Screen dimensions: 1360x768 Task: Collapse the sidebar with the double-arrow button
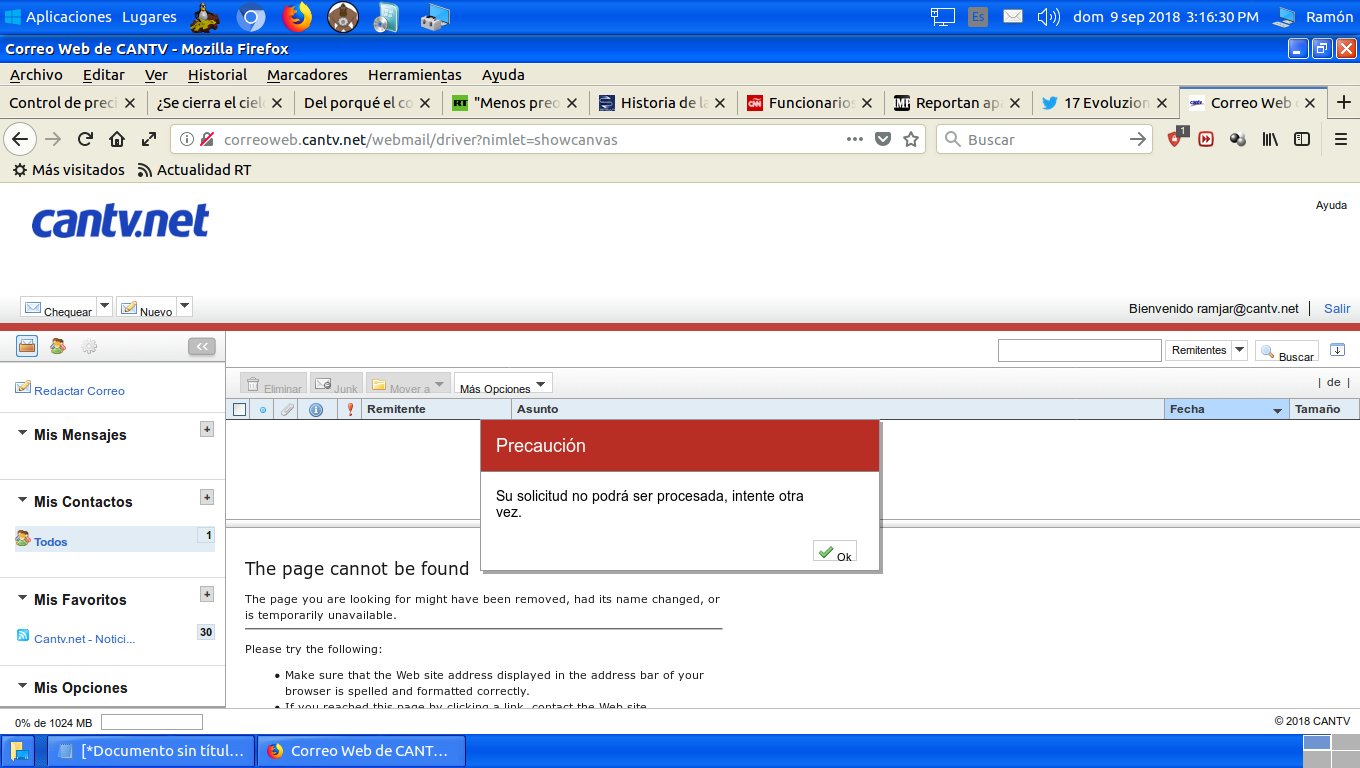[202, 346]
